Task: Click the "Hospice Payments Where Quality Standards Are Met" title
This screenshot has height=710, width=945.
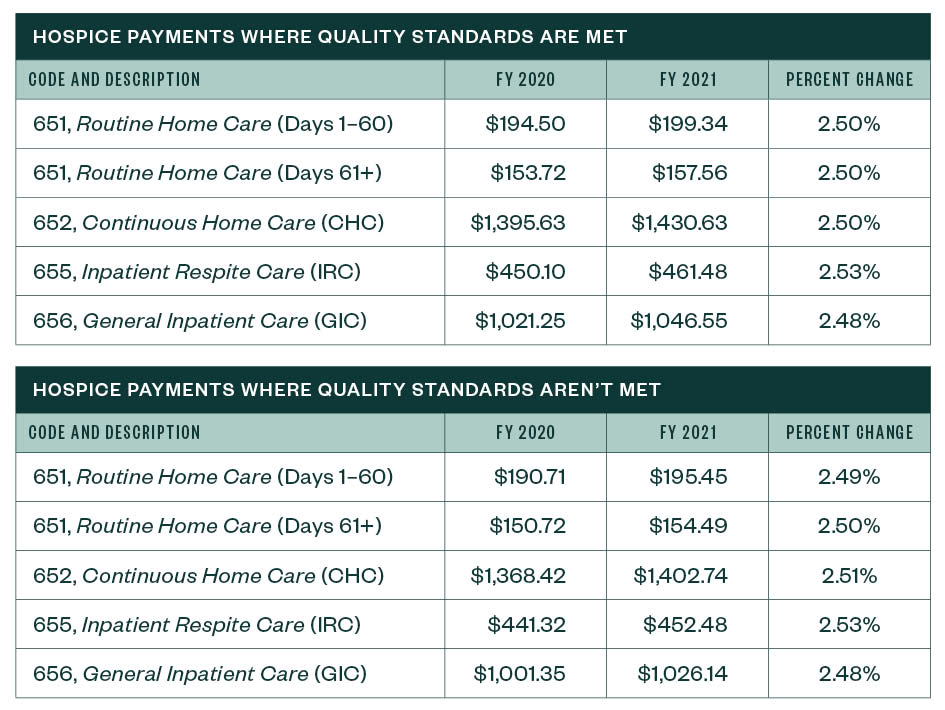Action: click(330, 37)
